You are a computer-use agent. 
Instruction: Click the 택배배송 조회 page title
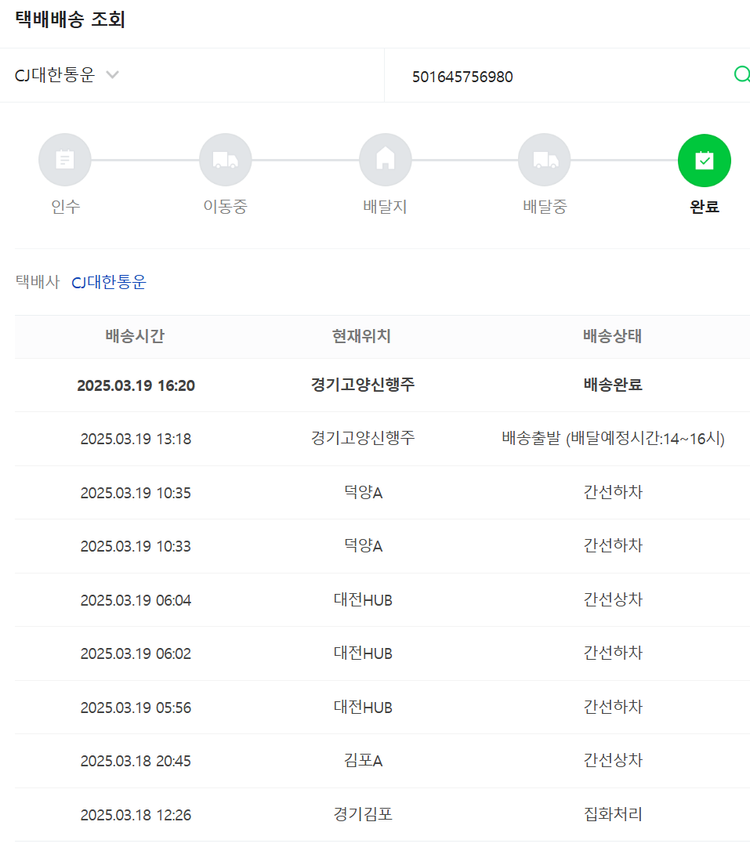[70, 20]
